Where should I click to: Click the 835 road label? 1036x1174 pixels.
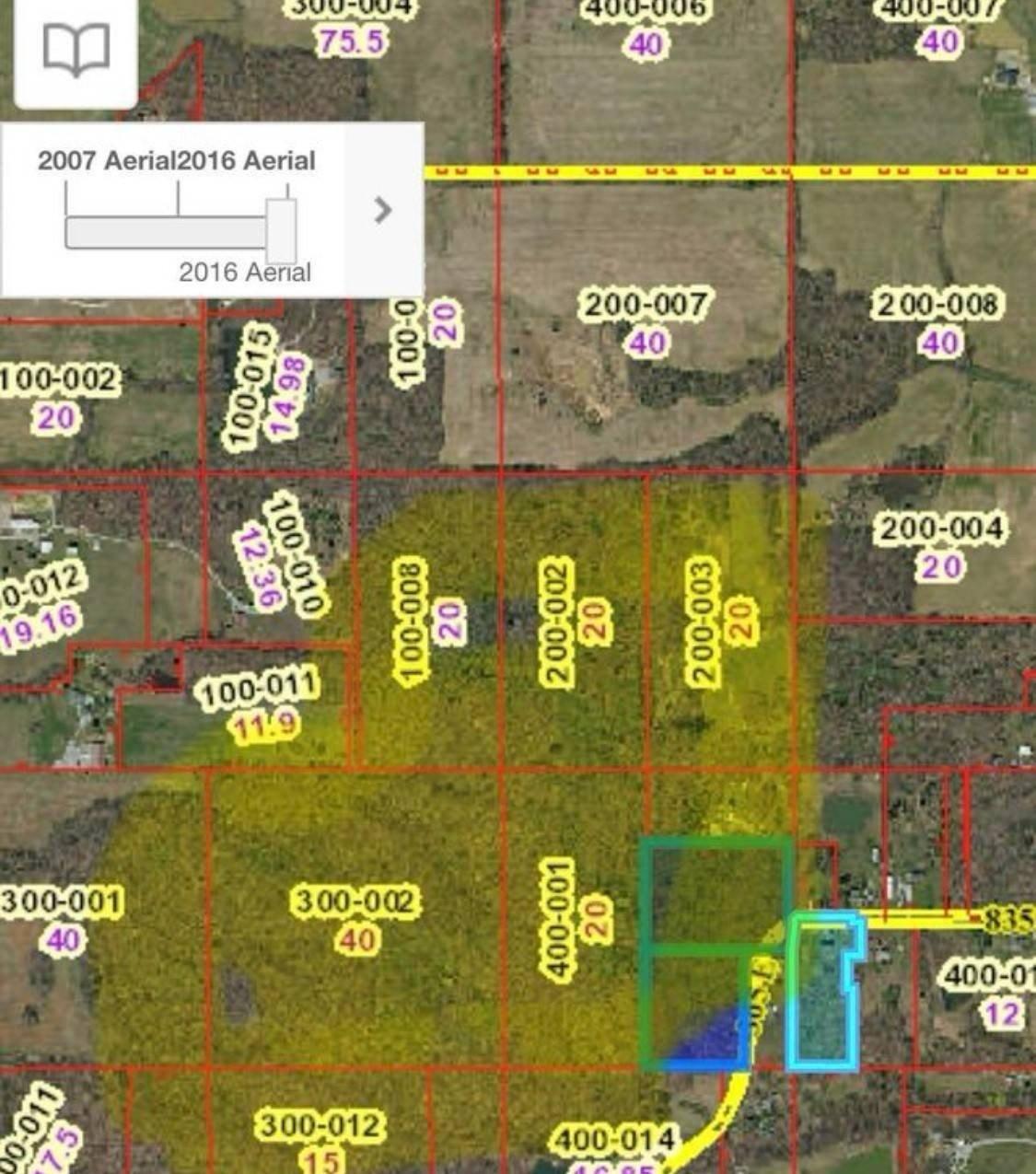point(1008,919)
